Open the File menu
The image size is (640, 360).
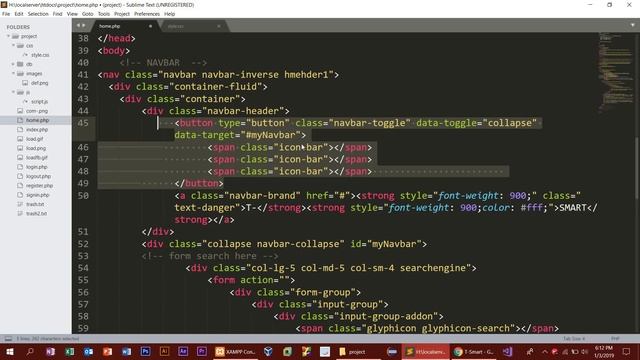click(6, 14)
